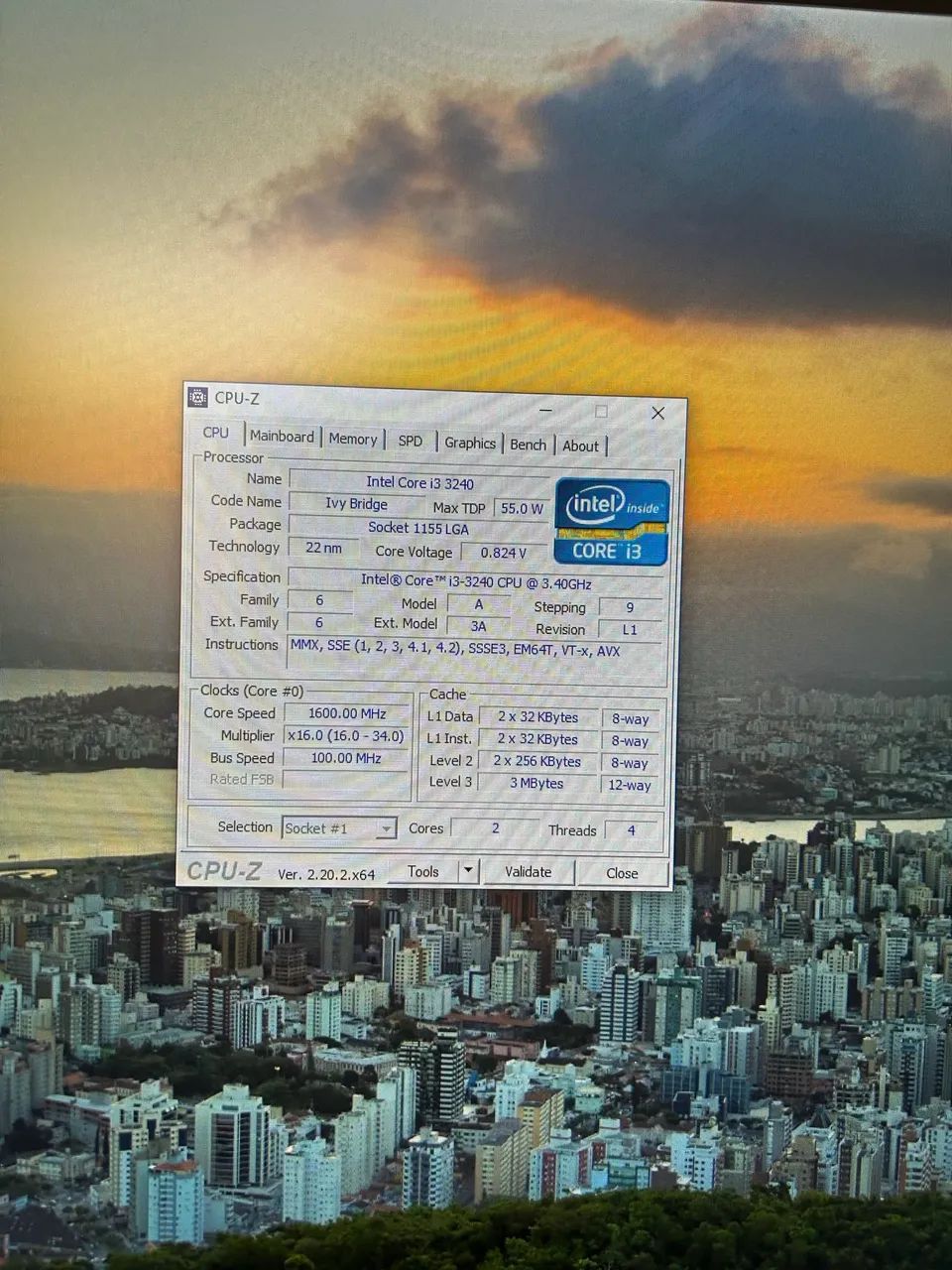Click the Intel Core i3 logo badge

pos(612,523)
